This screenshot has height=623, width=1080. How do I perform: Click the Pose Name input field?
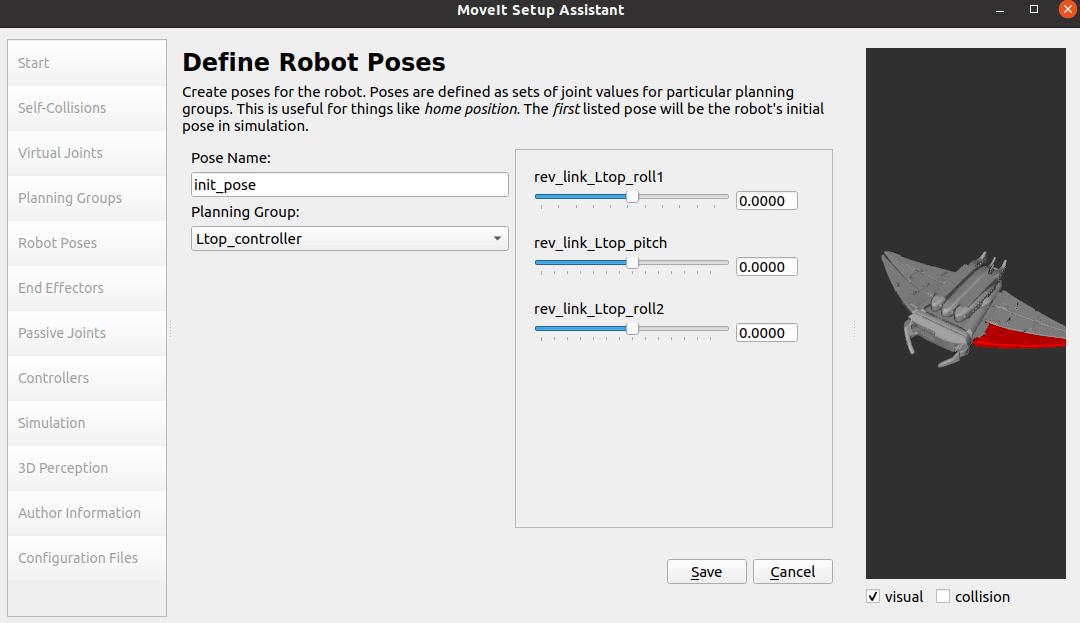(350, 184)
